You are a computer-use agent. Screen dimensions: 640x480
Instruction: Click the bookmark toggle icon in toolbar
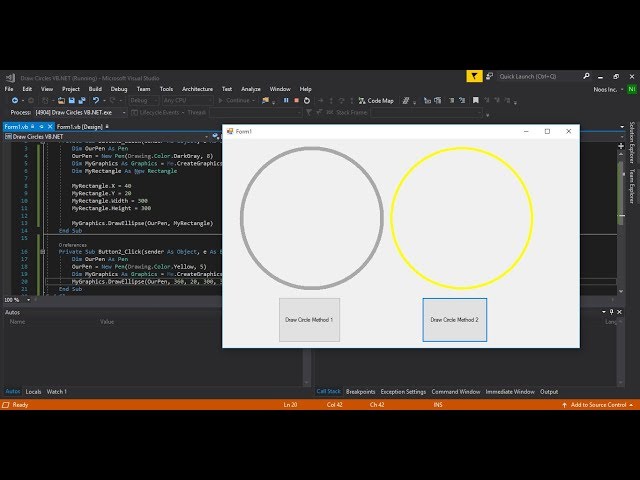point(476,100)
